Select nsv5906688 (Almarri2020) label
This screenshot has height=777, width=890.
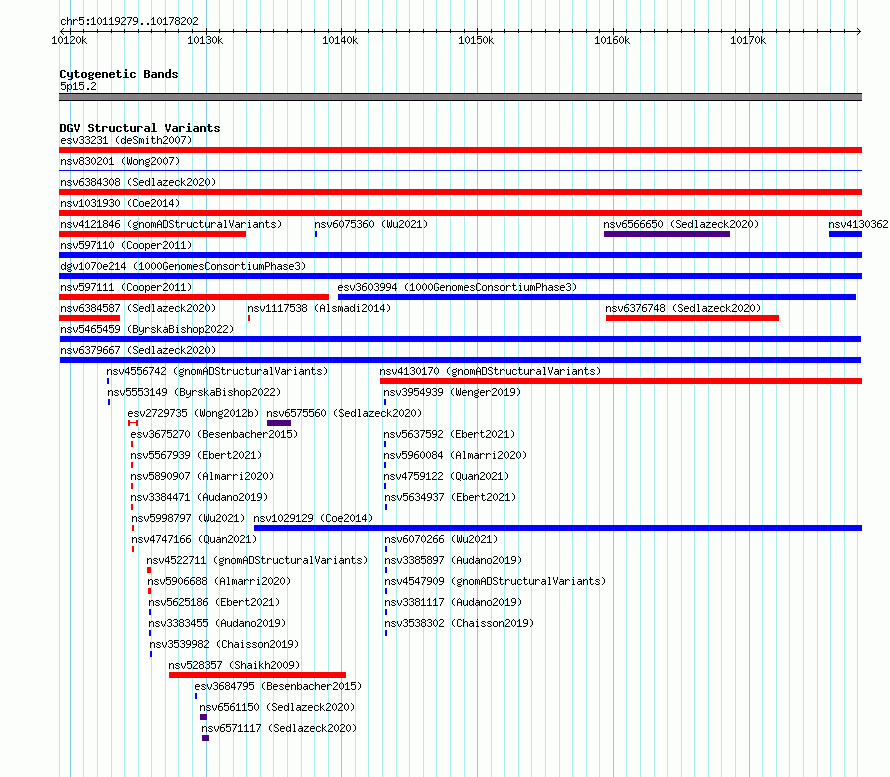point(219,581)
